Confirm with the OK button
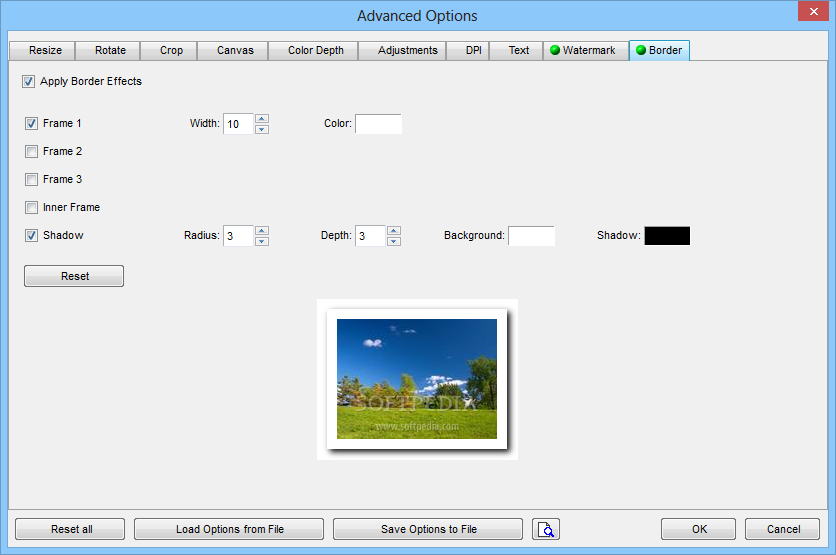836x555 pixels. click(698, 529)
